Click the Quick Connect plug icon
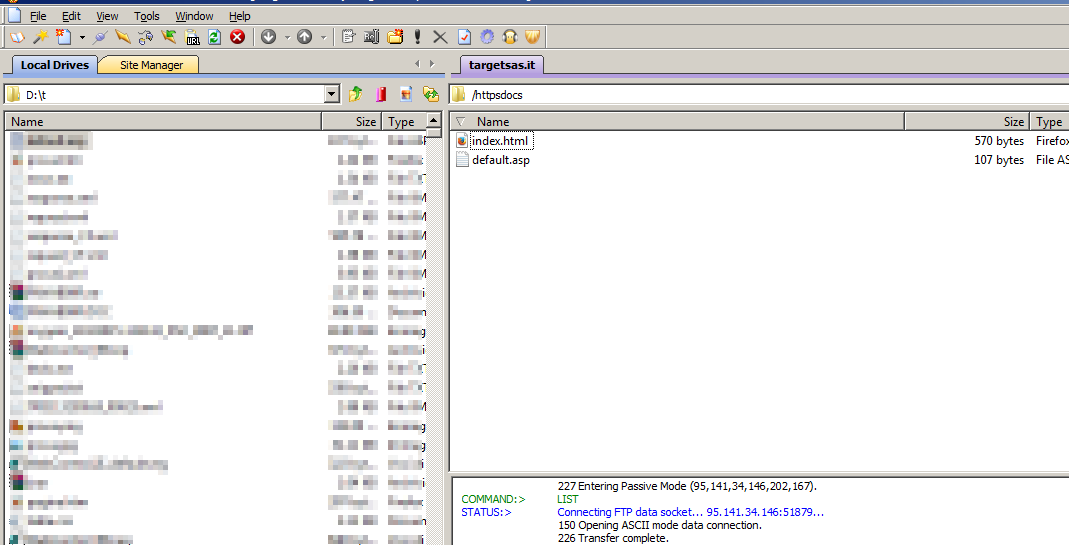 click(100, 37)
